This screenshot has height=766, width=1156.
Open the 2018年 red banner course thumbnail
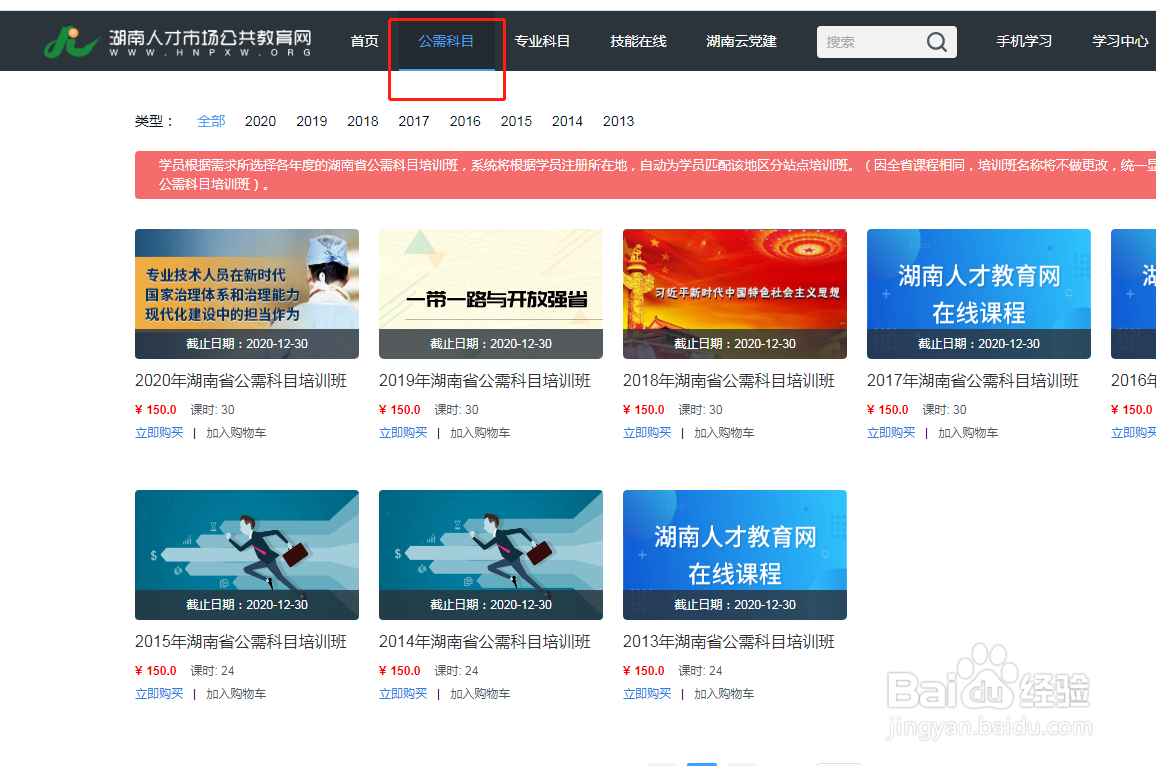tap(735, 293)
